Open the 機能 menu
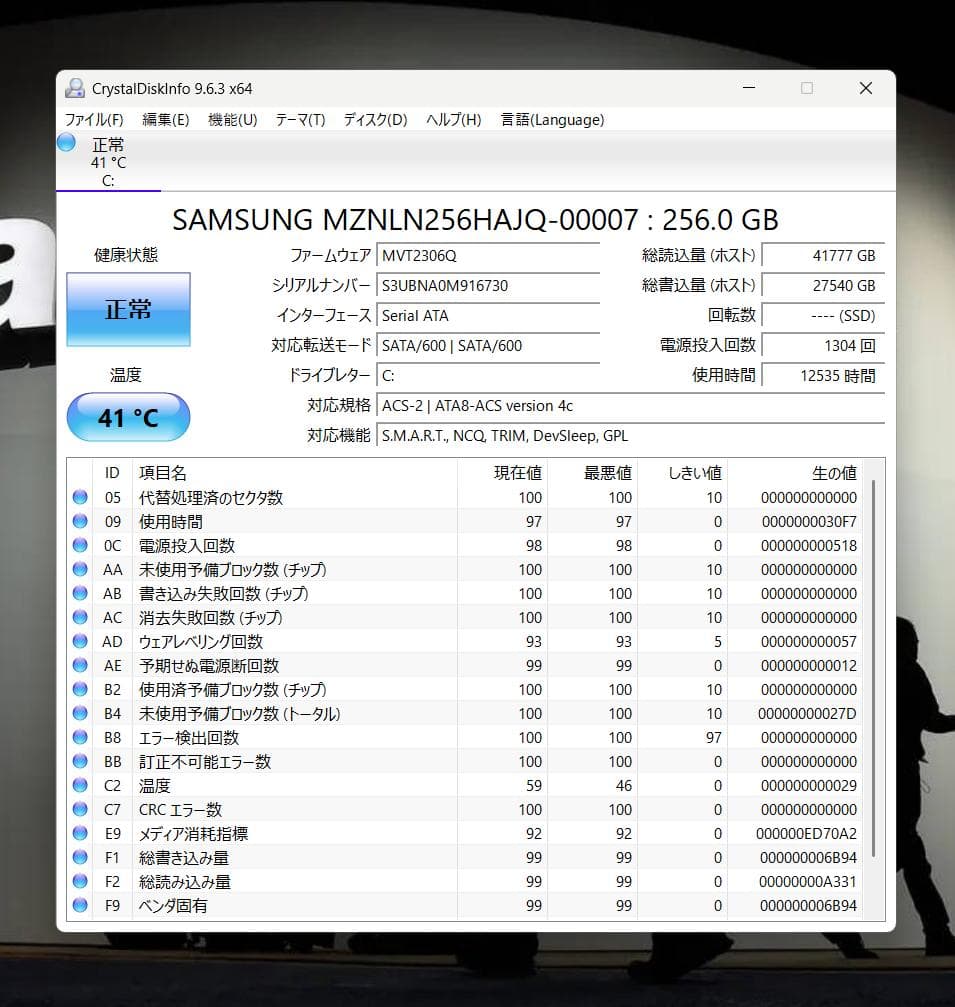The height and width of the screenshot is (1007, 955). click(232, 120)
